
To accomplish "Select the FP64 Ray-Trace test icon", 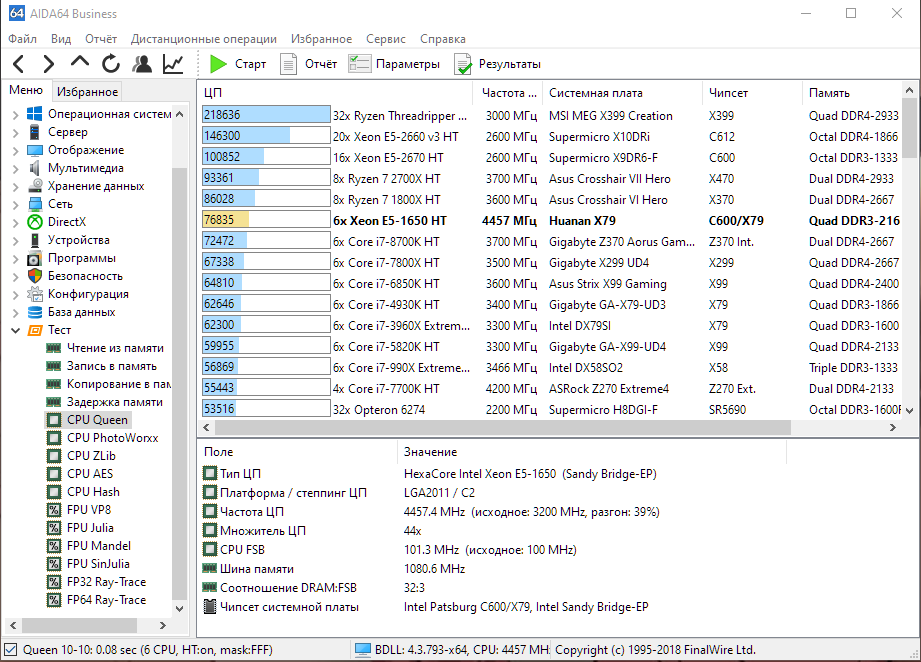I will [x=53, y=600].
